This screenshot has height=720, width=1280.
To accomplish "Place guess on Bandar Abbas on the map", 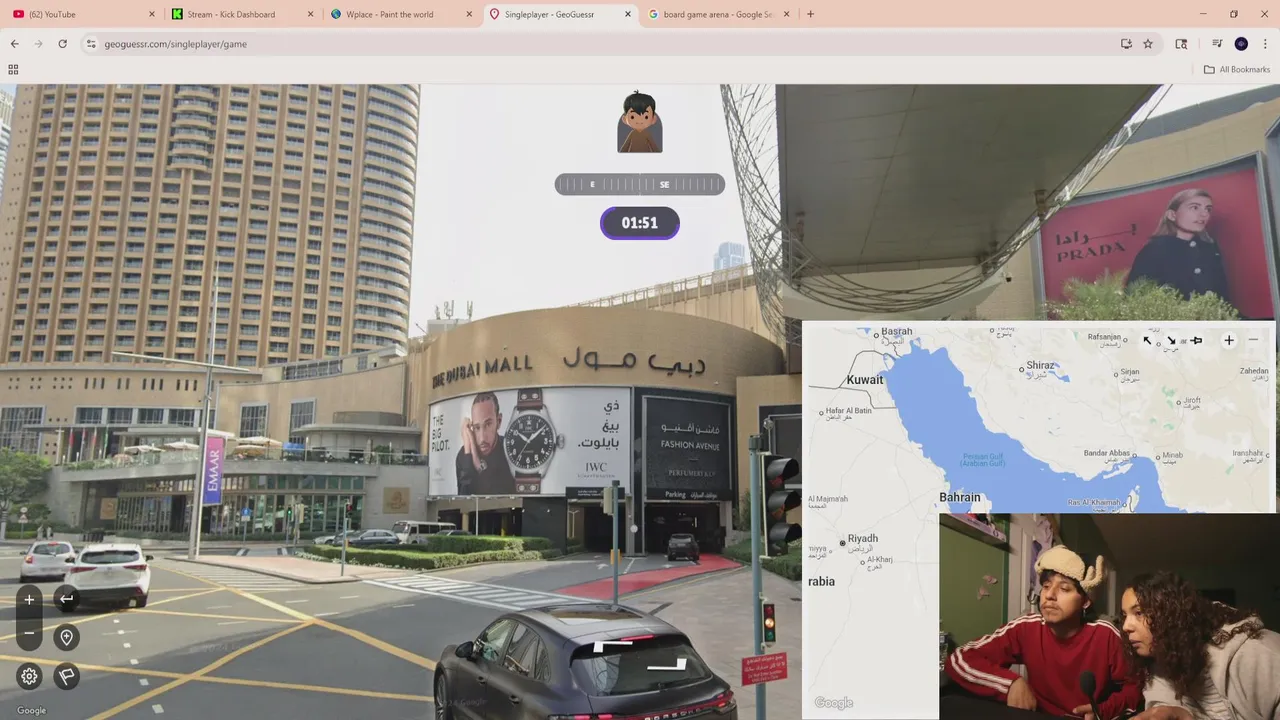I will 1107,453.
